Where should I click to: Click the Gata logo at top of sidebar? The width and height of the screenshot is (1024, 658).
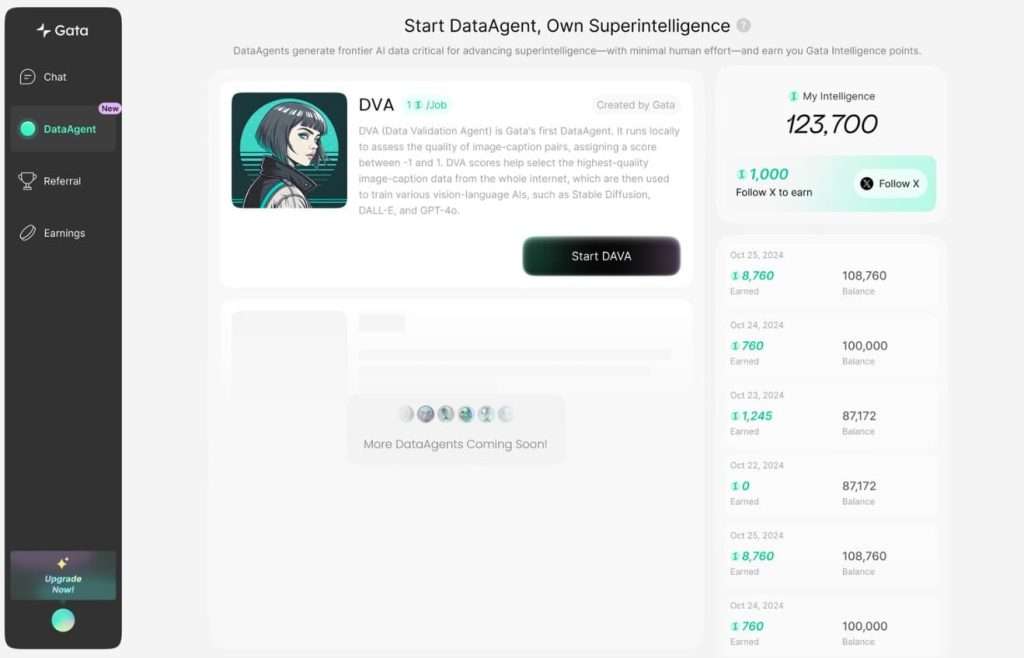[x=62, y=30]
